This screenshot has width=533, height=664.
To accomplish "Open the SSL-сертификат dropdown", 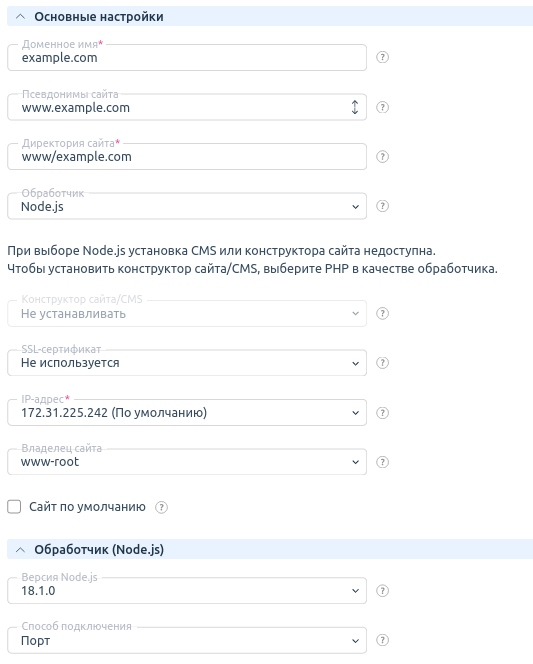I will [187, 363].
